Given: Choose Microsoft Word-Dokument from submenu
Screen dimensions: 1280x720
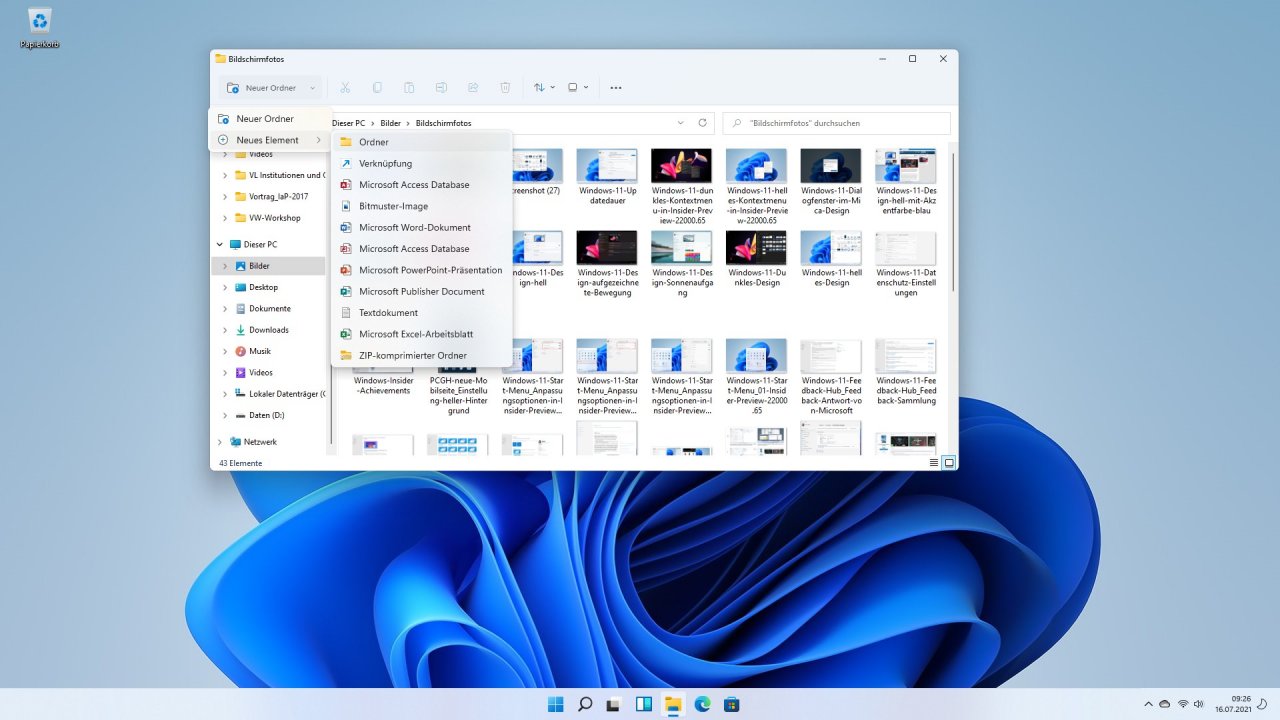Looking at the screenshot, I should [421, 227].
